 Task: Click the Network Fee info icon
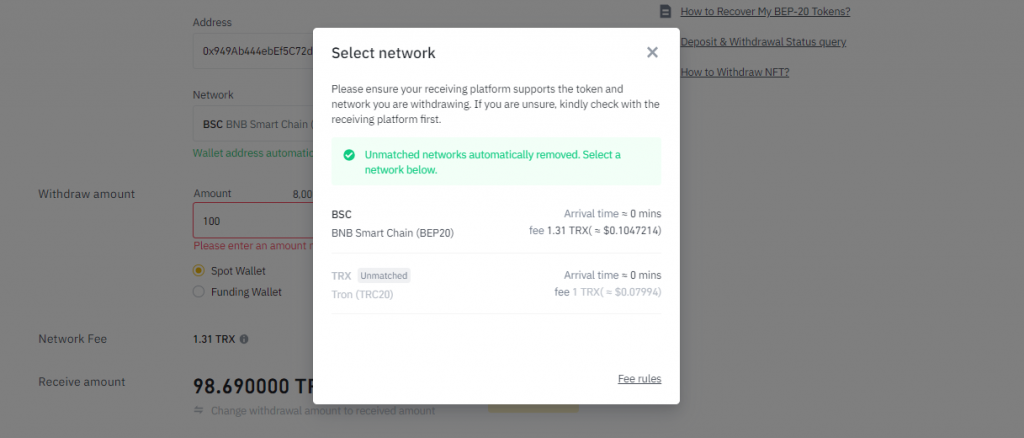[244, 339]
